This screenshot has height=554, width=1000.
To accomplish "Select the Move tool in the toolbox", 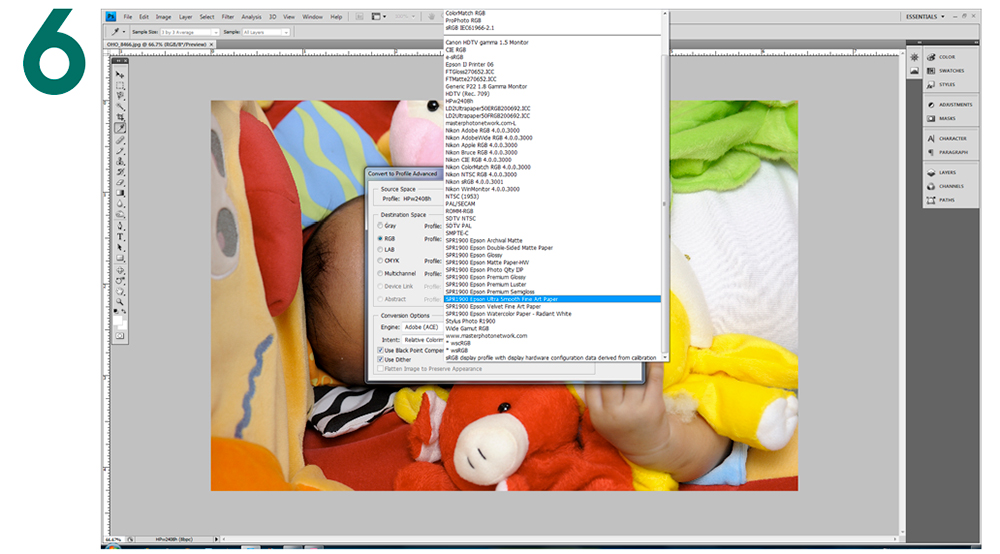I will [x=120, y=75].
